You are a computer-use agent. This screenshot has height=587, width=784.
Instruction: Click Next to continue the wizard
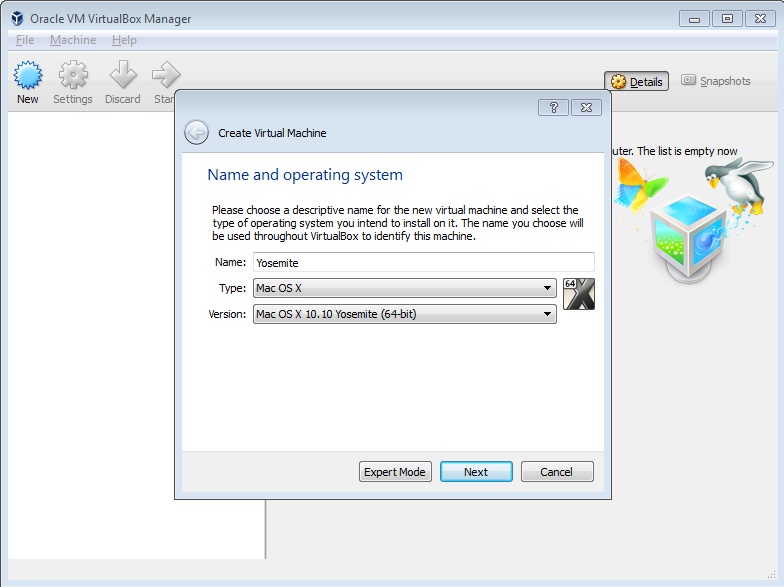[476, 472]
